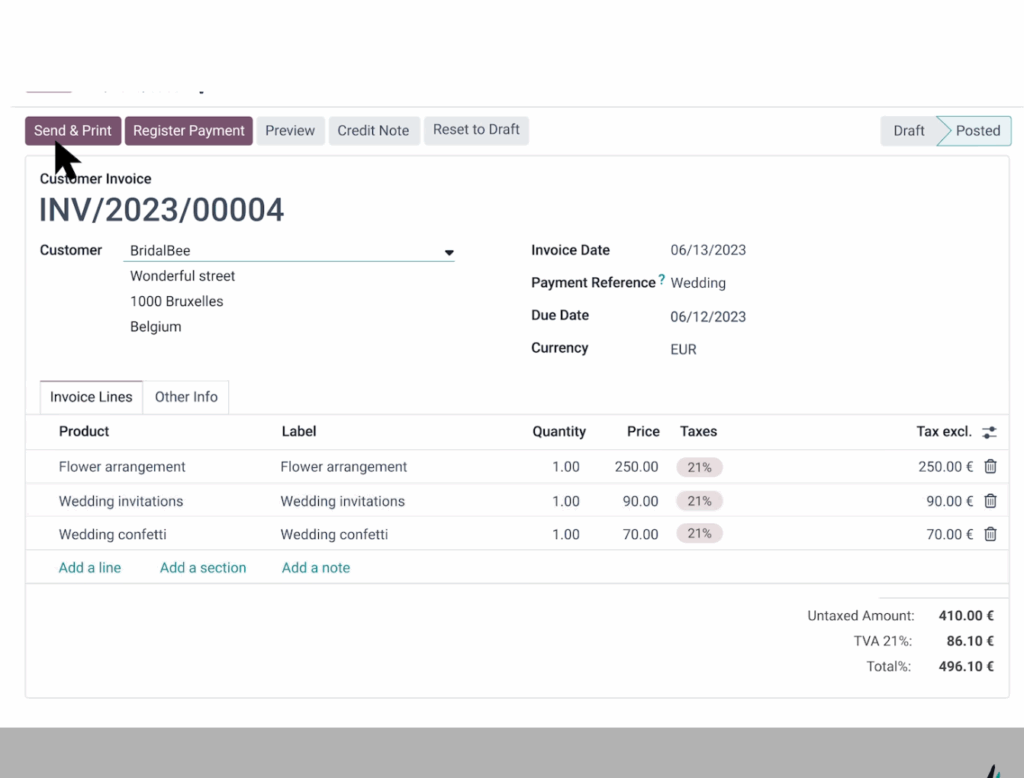Screen dimensions: 1024x778
Task: Click the Payment Reference help question mark
Action: coord(662,281)
